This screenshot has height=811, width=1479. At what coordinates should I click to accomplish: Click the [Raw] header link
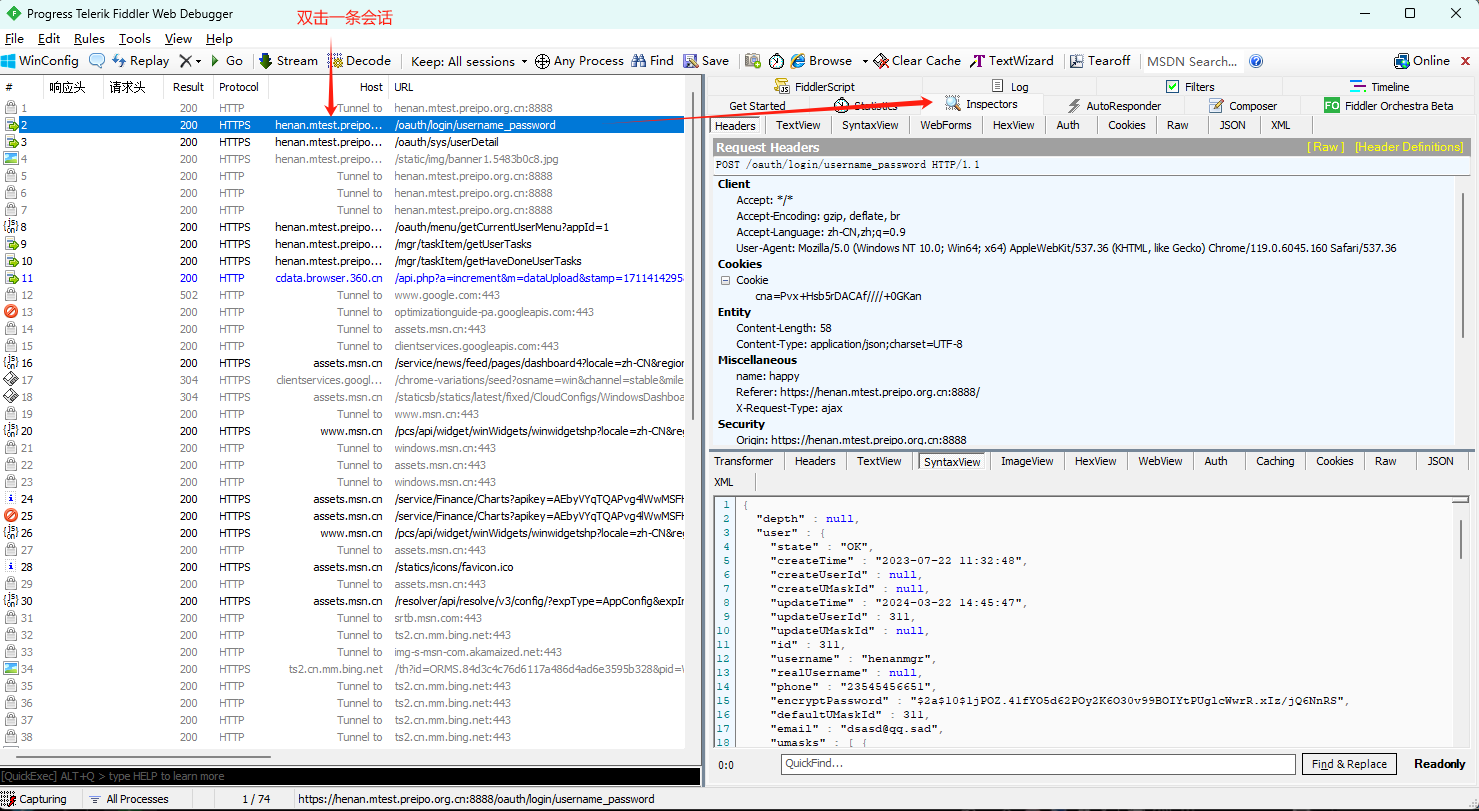(x=1327, y=147)
